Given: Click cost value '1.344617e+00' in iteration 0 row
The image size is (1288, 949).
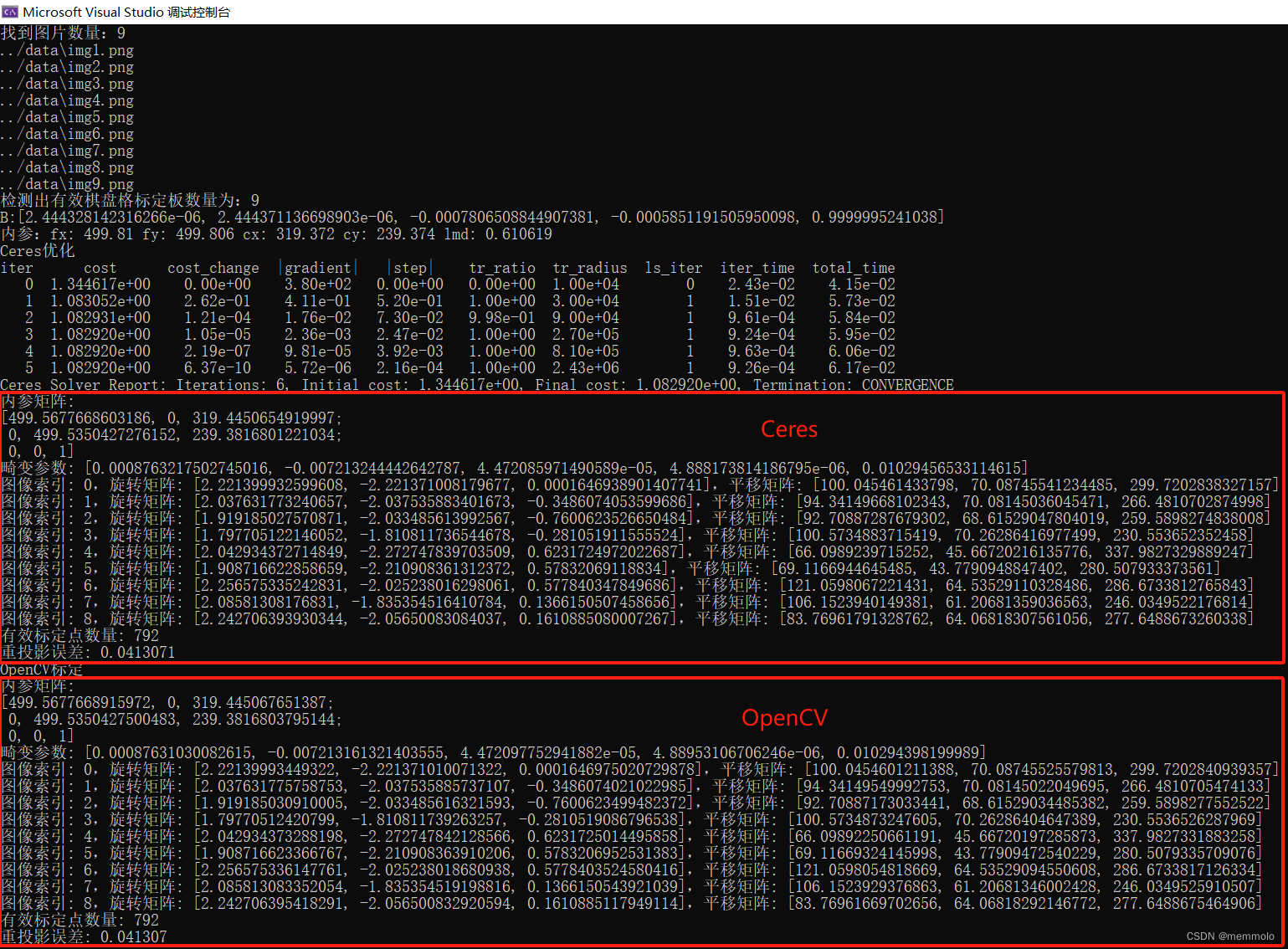Looking at the screenshot, I should (100, 284).
